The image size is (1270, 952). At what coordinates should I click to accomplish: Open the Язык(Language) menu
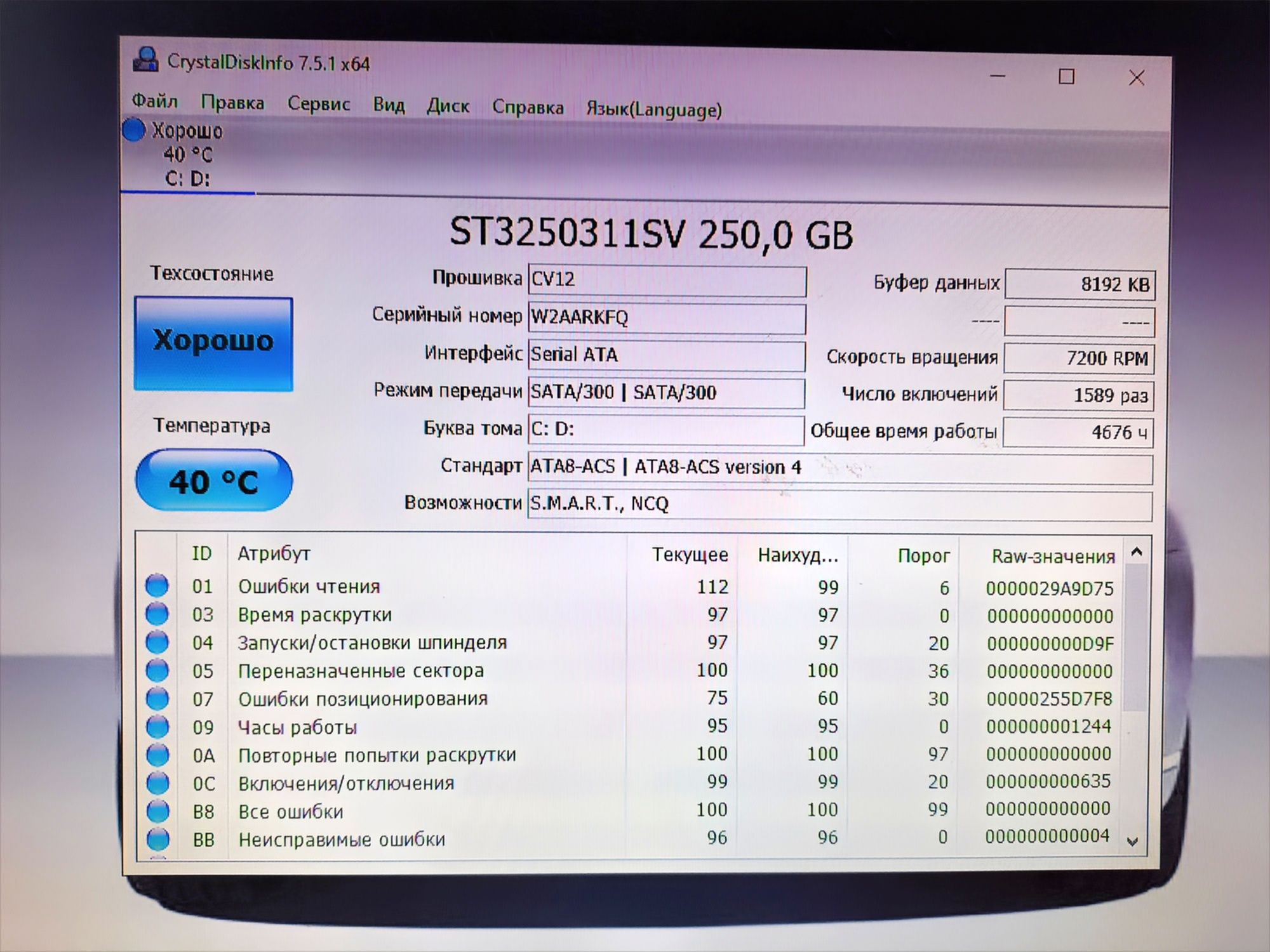pos(654,109)
